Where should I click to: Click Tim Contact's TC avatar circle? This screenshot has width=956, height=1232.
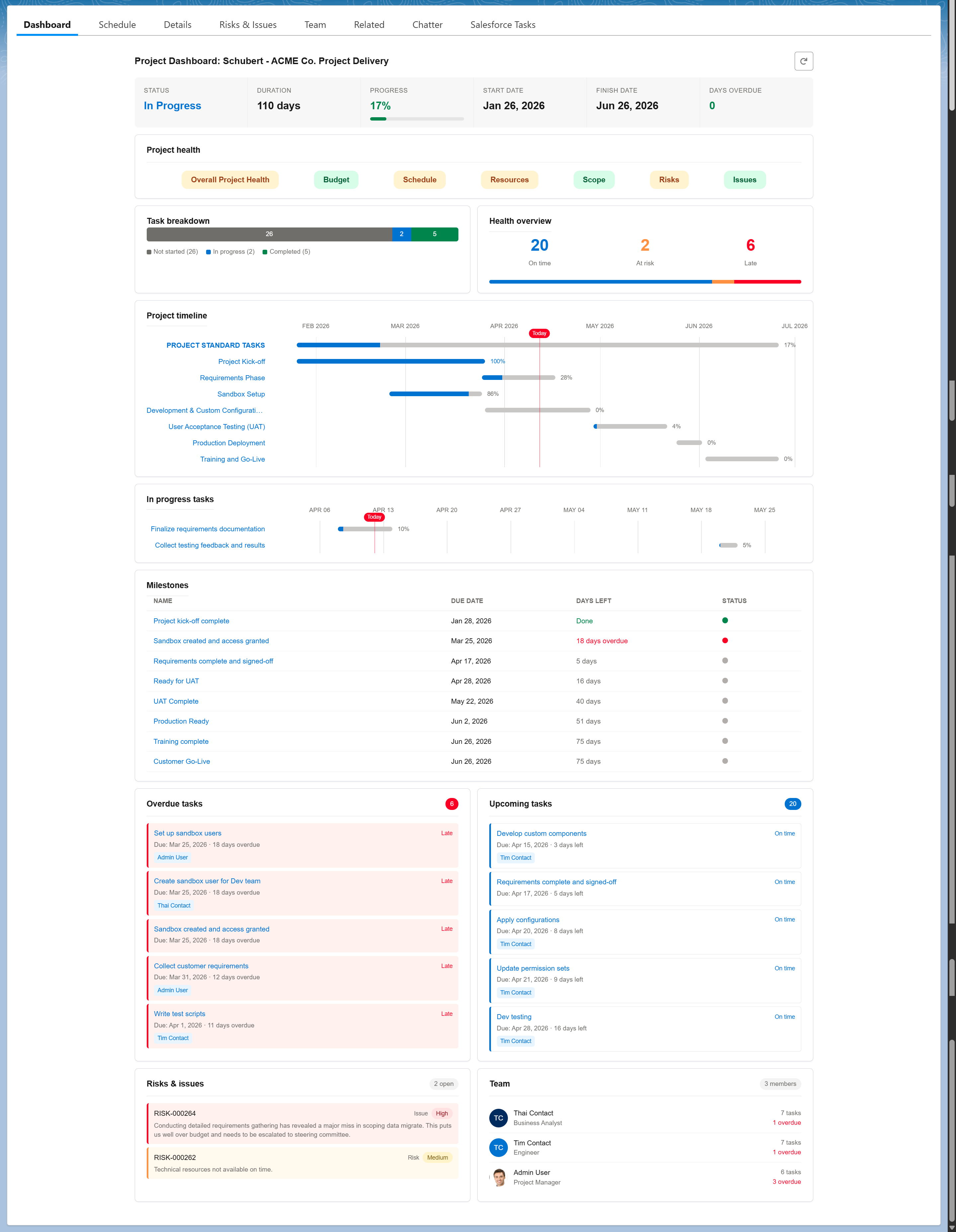pos(499,1147)
